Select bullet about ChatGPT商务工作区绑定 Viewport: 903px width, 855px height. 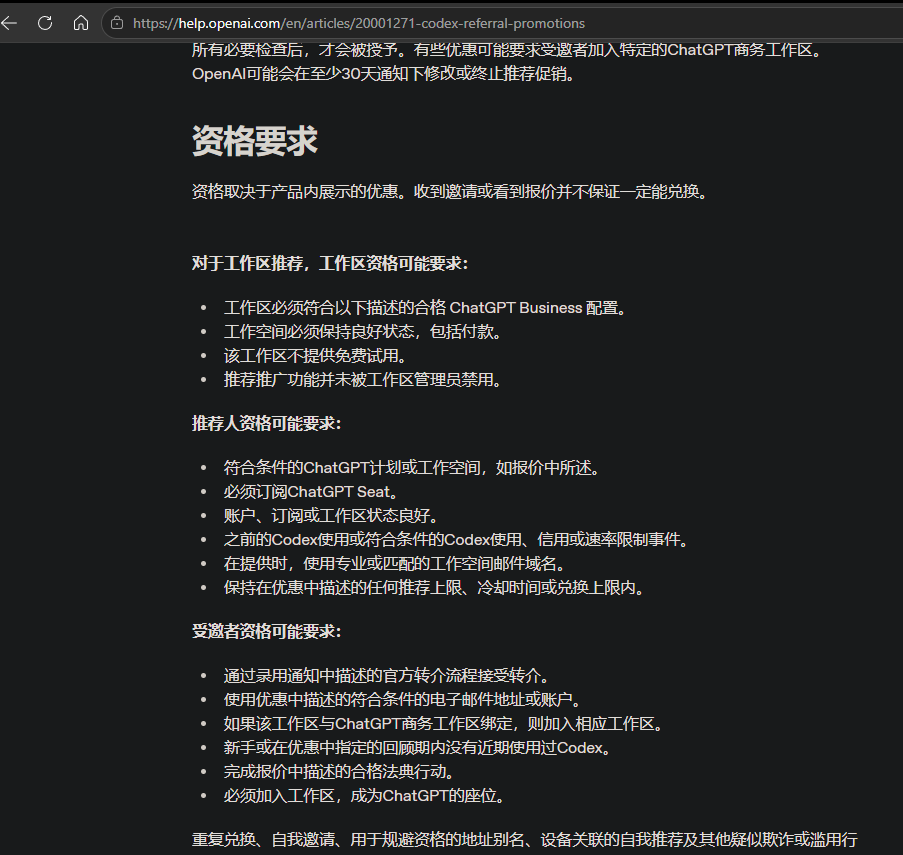pos(443,724)
